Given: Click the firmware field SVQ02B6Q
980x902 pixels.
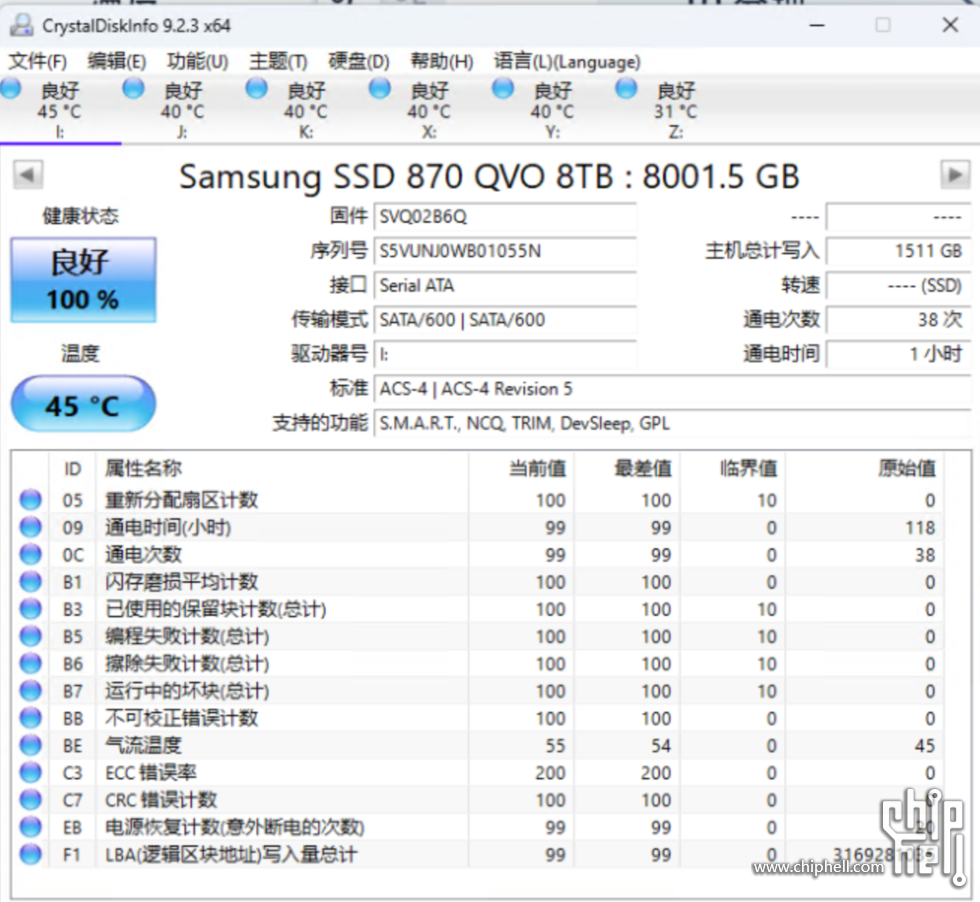Looking at the screenshot, I should [x=505, y=217].
